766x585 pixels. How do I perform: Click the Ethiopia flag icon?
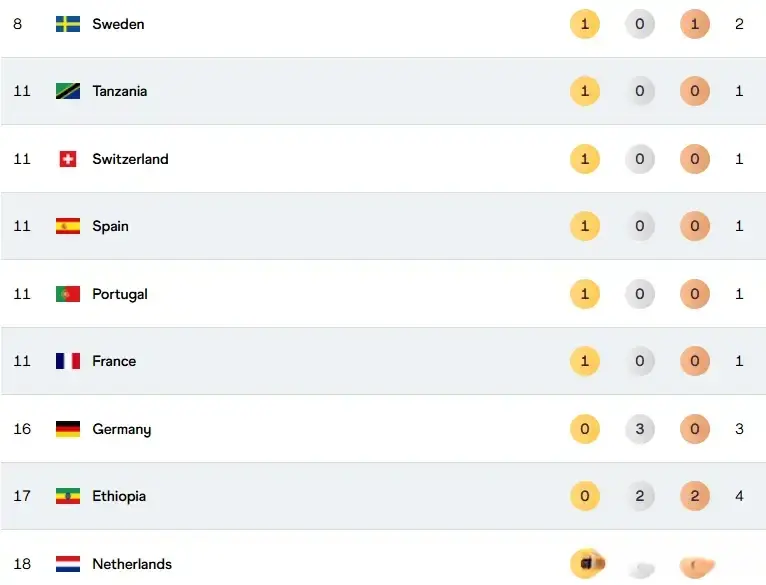(67, 496)
